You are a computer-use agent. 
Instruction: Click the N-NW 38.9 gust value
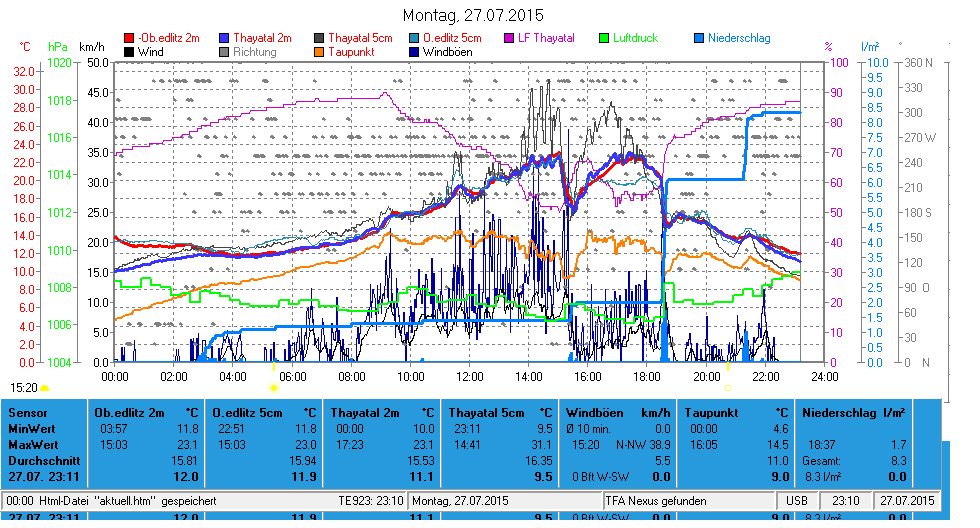643,445
